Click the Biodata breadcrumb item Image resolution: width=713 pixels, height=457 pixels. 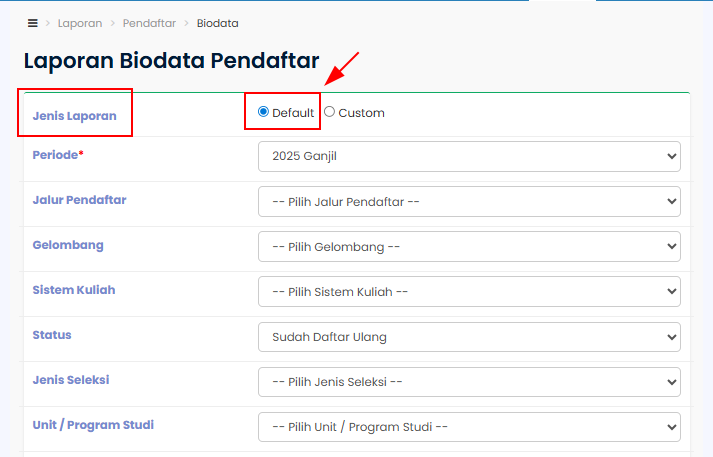[217, 22]
